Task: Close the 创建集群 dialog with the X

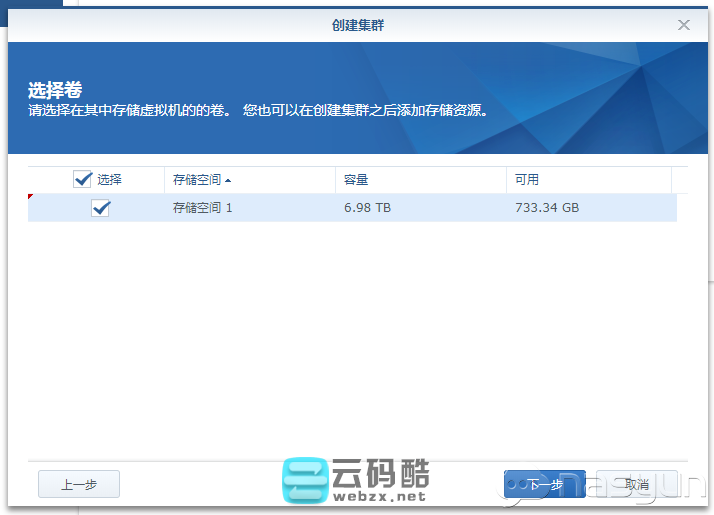Action: coord(684,25)
